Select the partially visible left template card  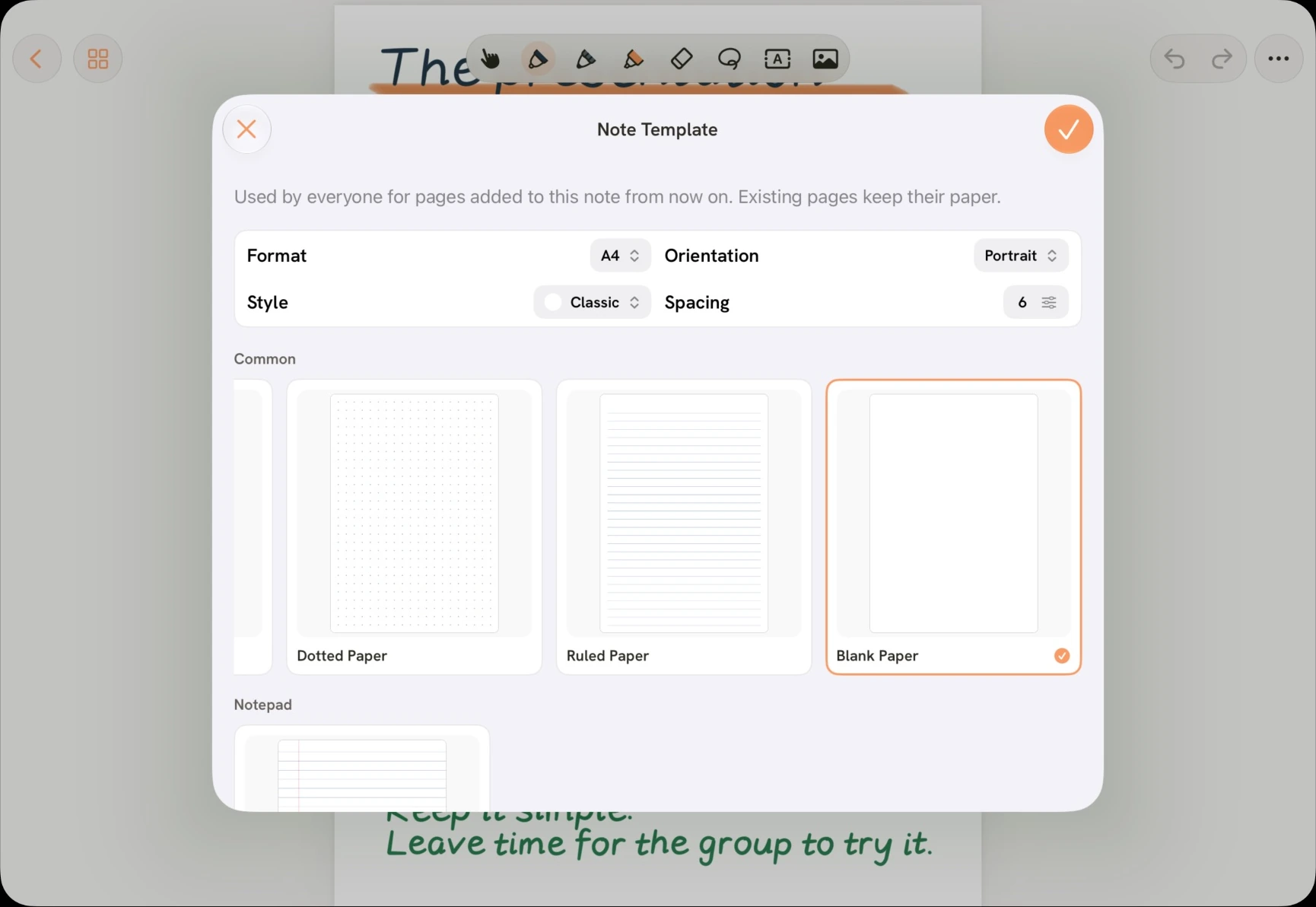(x=252, y=527)
